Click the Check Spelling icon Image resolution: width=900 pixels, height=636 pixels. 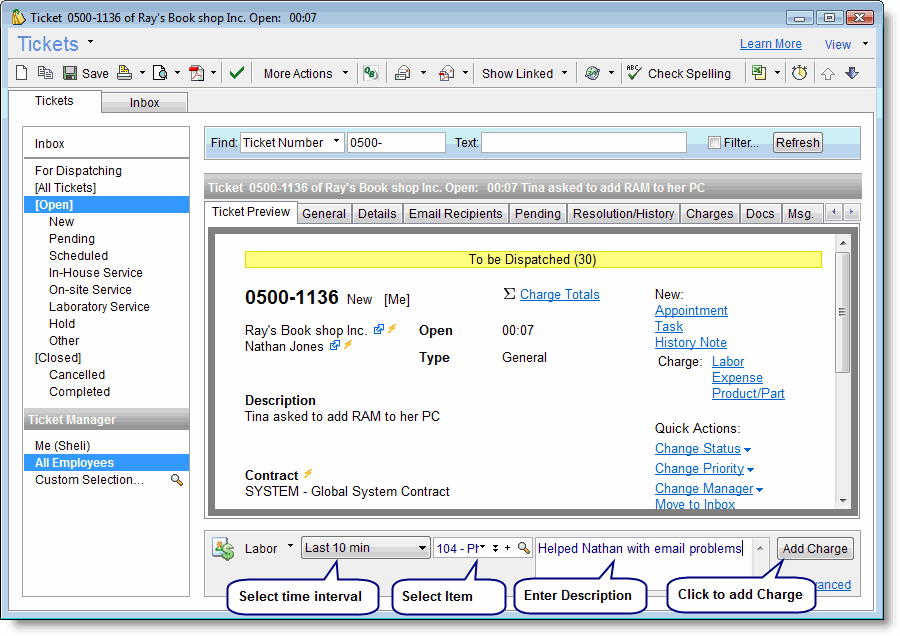[x=634, y=73]
